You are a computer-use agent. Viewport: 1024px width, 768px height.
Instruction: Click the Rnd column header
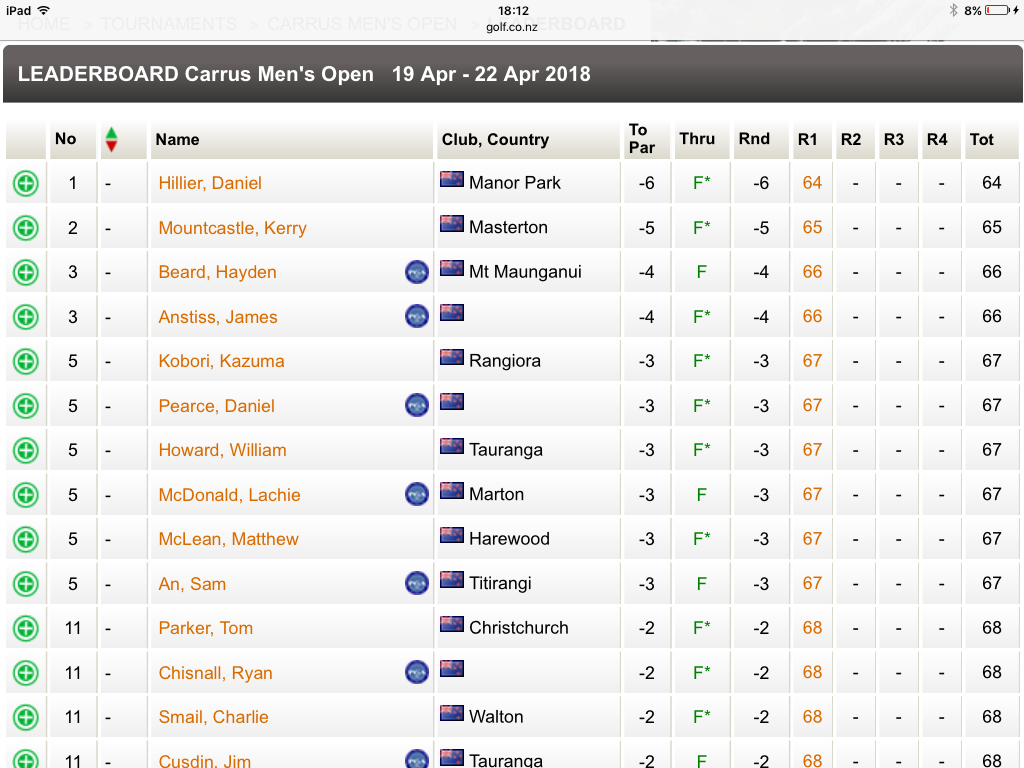click(x=754, y=139)
